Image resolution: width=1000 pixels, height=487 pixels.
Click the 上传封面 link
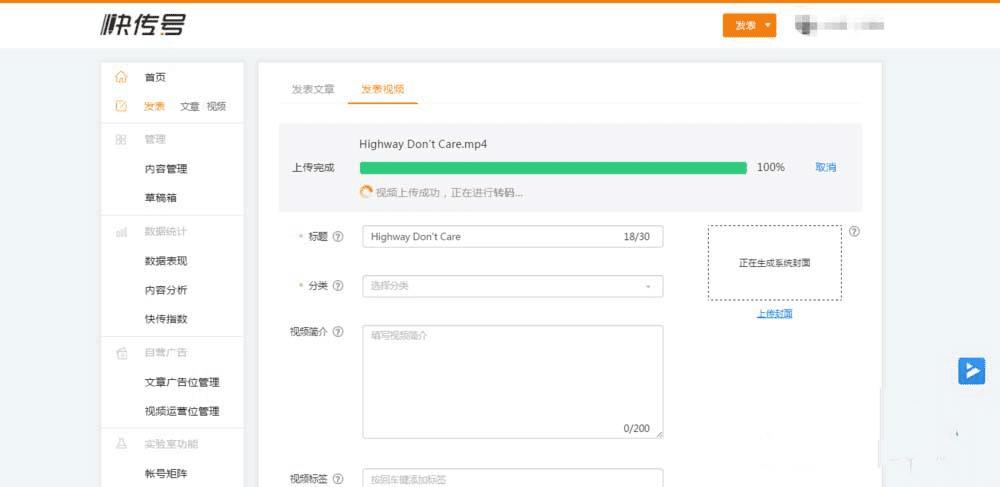(774, 313)
